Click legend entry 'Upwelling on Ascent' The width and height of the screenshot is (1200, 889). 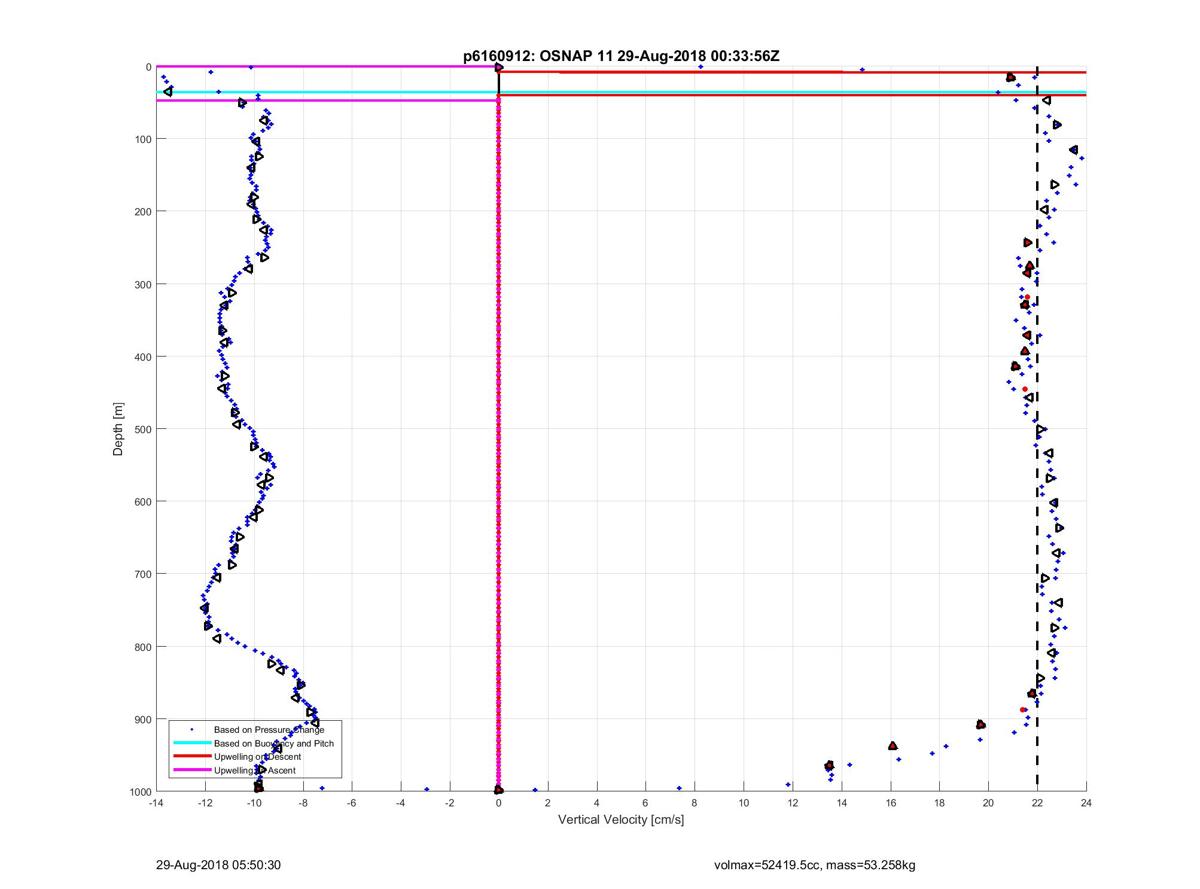click(256, 770)
